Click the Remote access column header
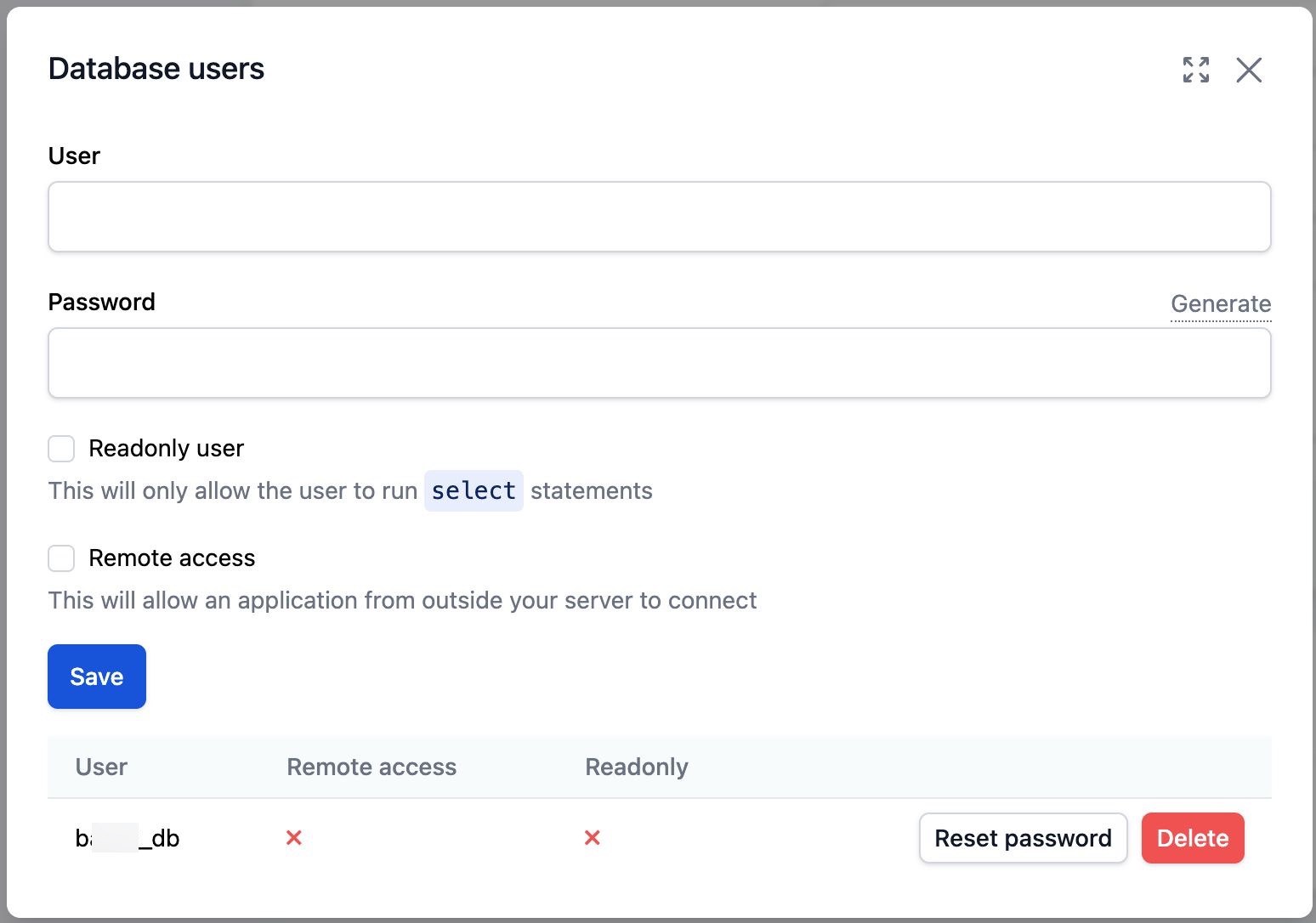This screenshot has width=1316, height=923. click(x=372, y=767)
